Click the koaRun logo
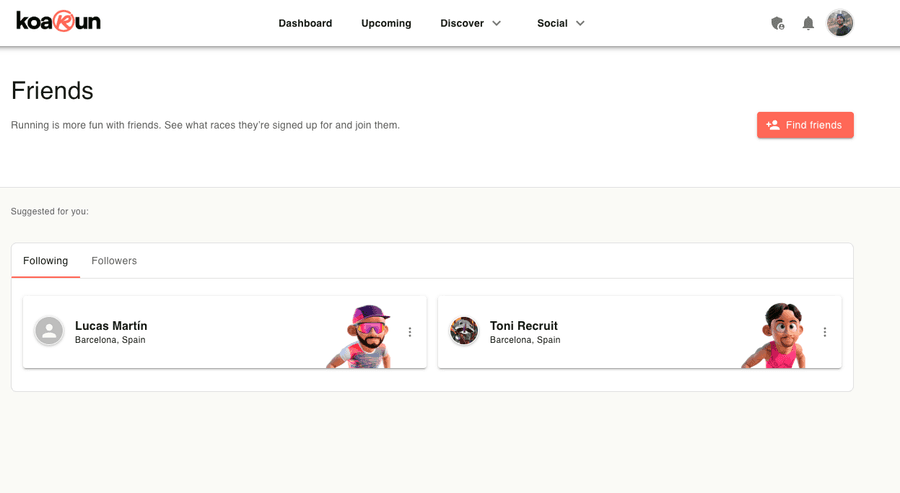900x493 pixels. tap(58, 21)
